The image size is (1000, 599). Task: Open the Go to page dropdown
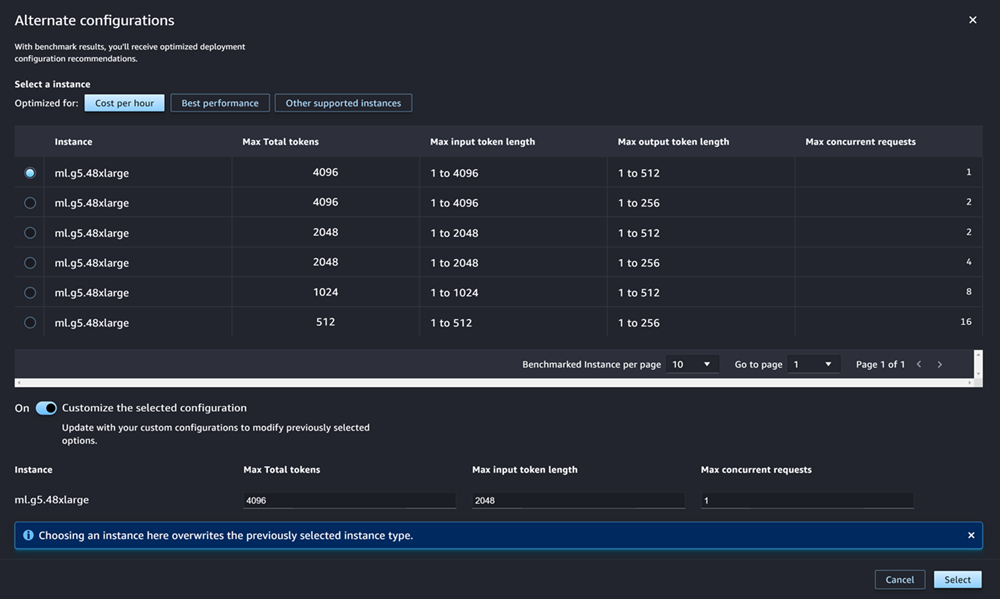pos(812,364)
